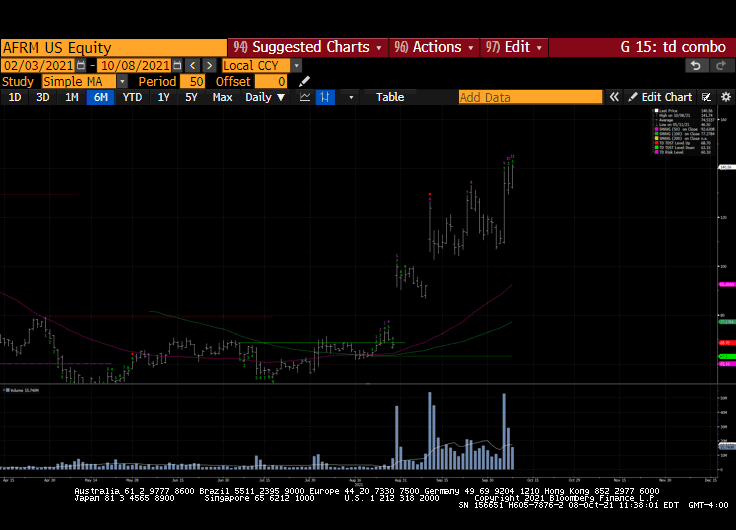The width and height of the screenshot is (736, 530).
Task: Expand the Local CCY currency dropdown arrow
Action: point(296,66)
